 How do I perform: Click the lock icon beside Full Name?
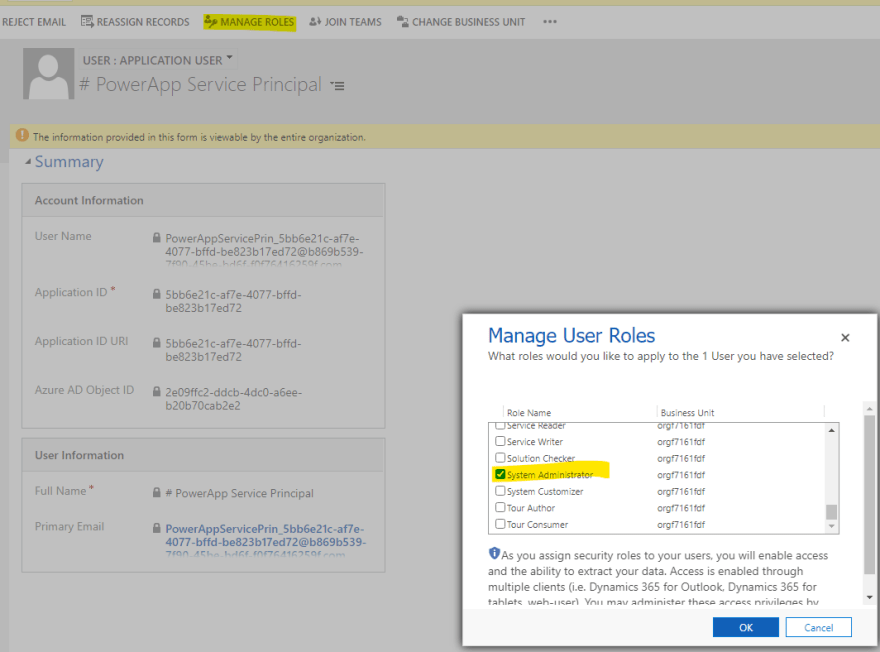157,493
